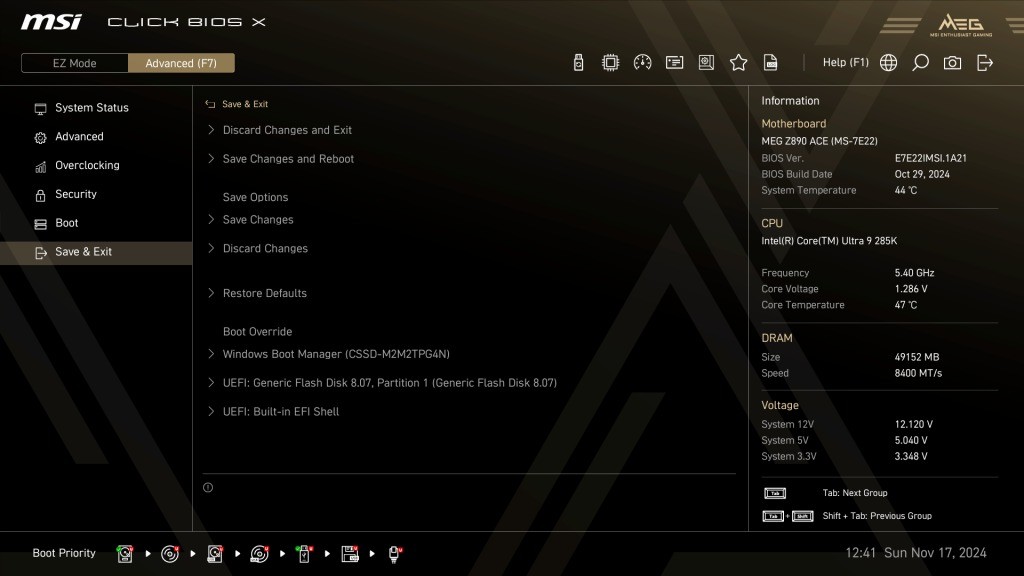Select the Advanced (F7) mode tab

pyautogui.click(x=181, y=63)
